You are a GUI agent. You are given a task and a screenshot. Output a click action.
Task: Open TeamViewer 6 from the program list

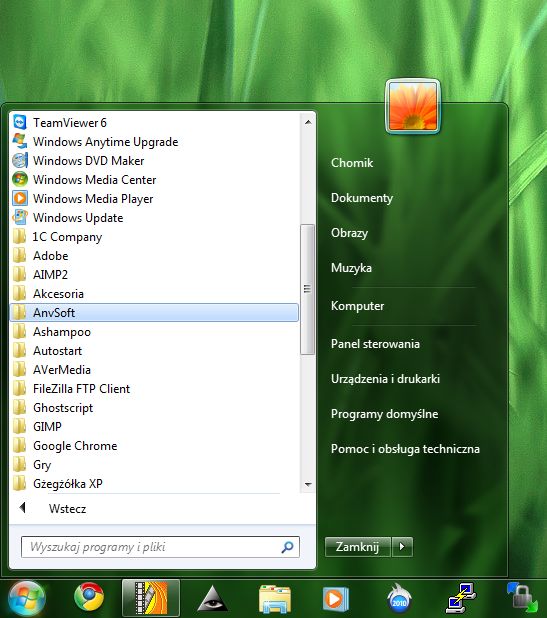click(x=154, y=123)
